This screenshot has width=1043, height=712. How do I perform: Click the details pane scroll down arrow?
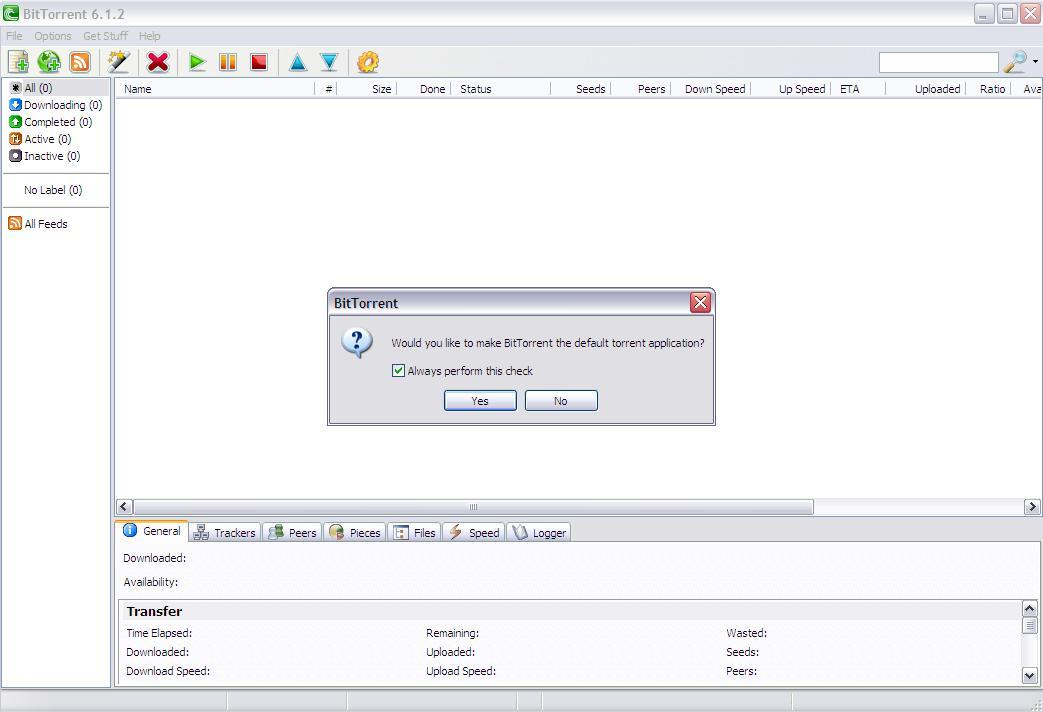pyautogui.click(x=1029, y=676)
